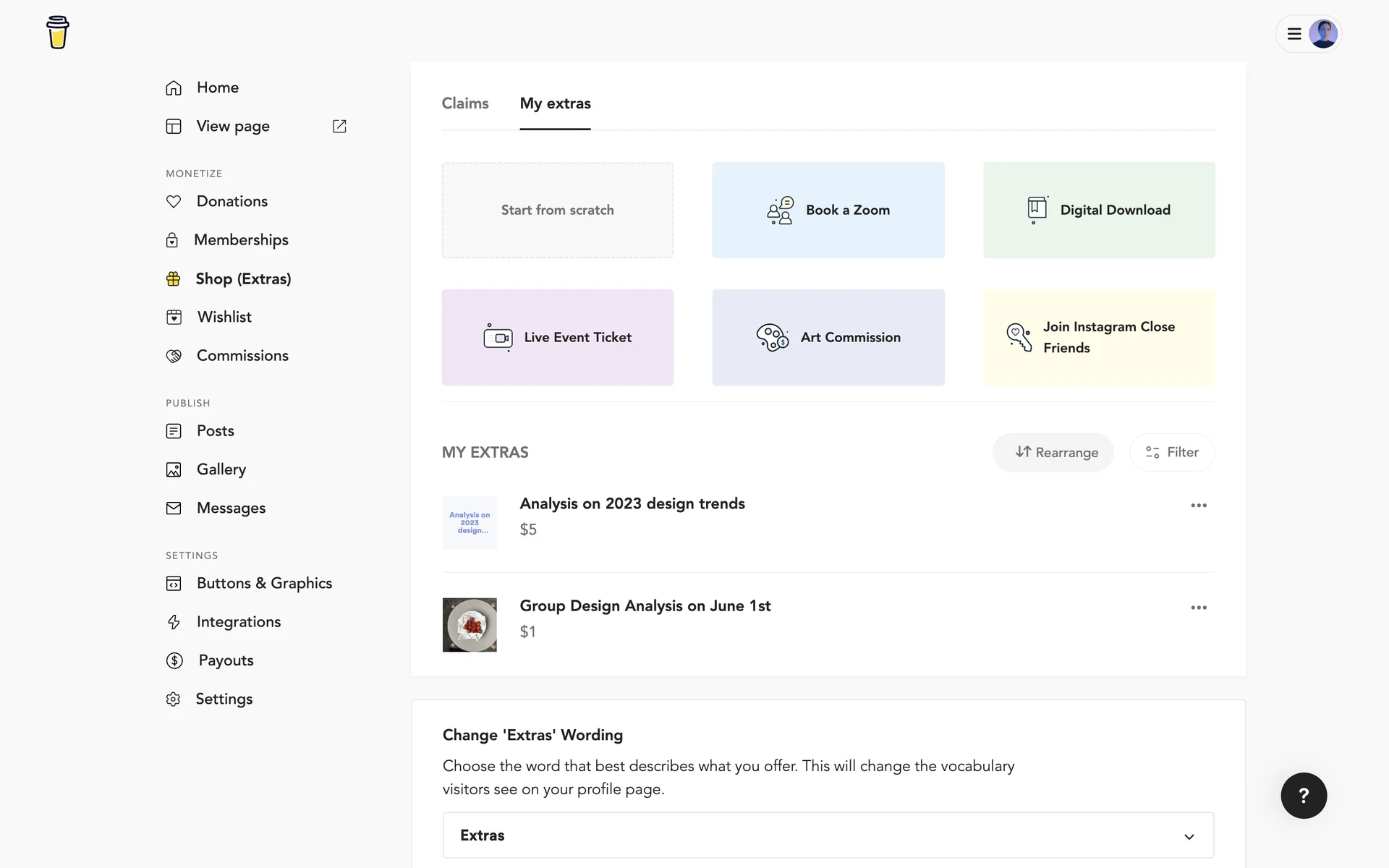Select the Book a Zoom template
Viewport: 1389px width, 868px height.
click(828, 210)
